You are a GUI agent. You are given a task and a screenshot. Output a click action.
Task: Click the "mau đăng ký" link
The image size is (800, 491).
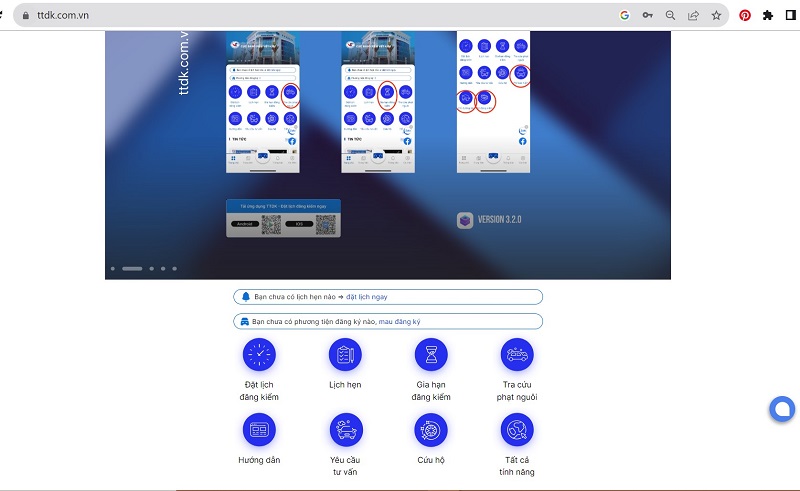[399, 322]
